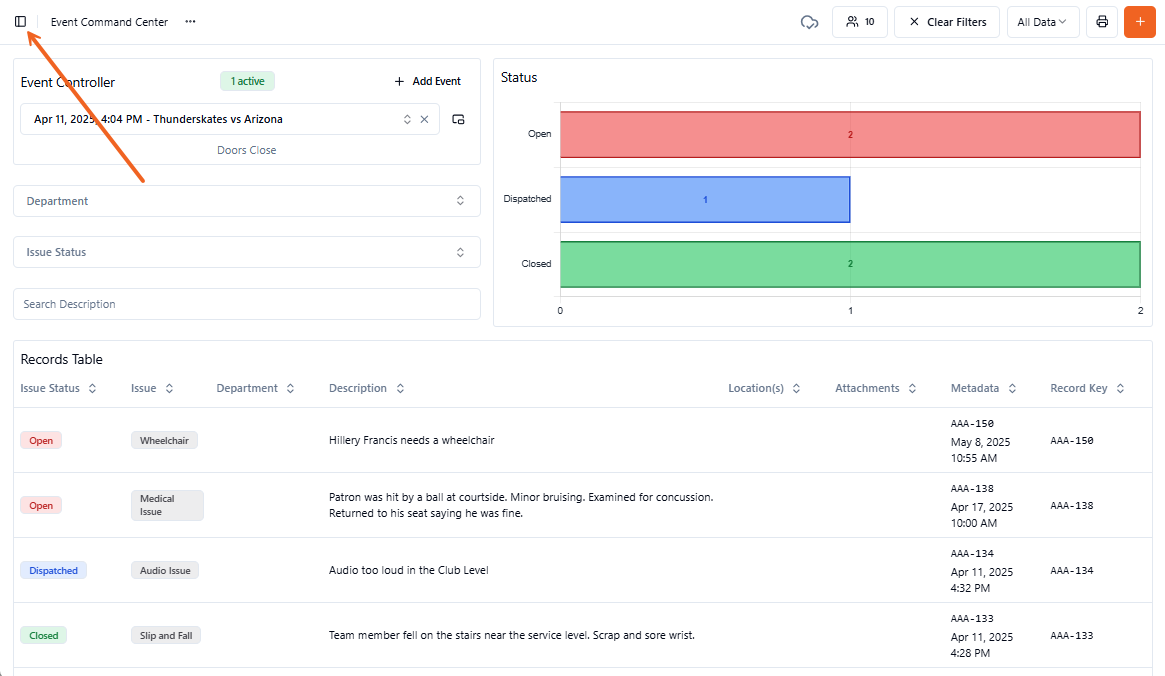Click the blue Dispatched bar in chart
This screenshot has width=1165, height=676.
tap(704, 200)
